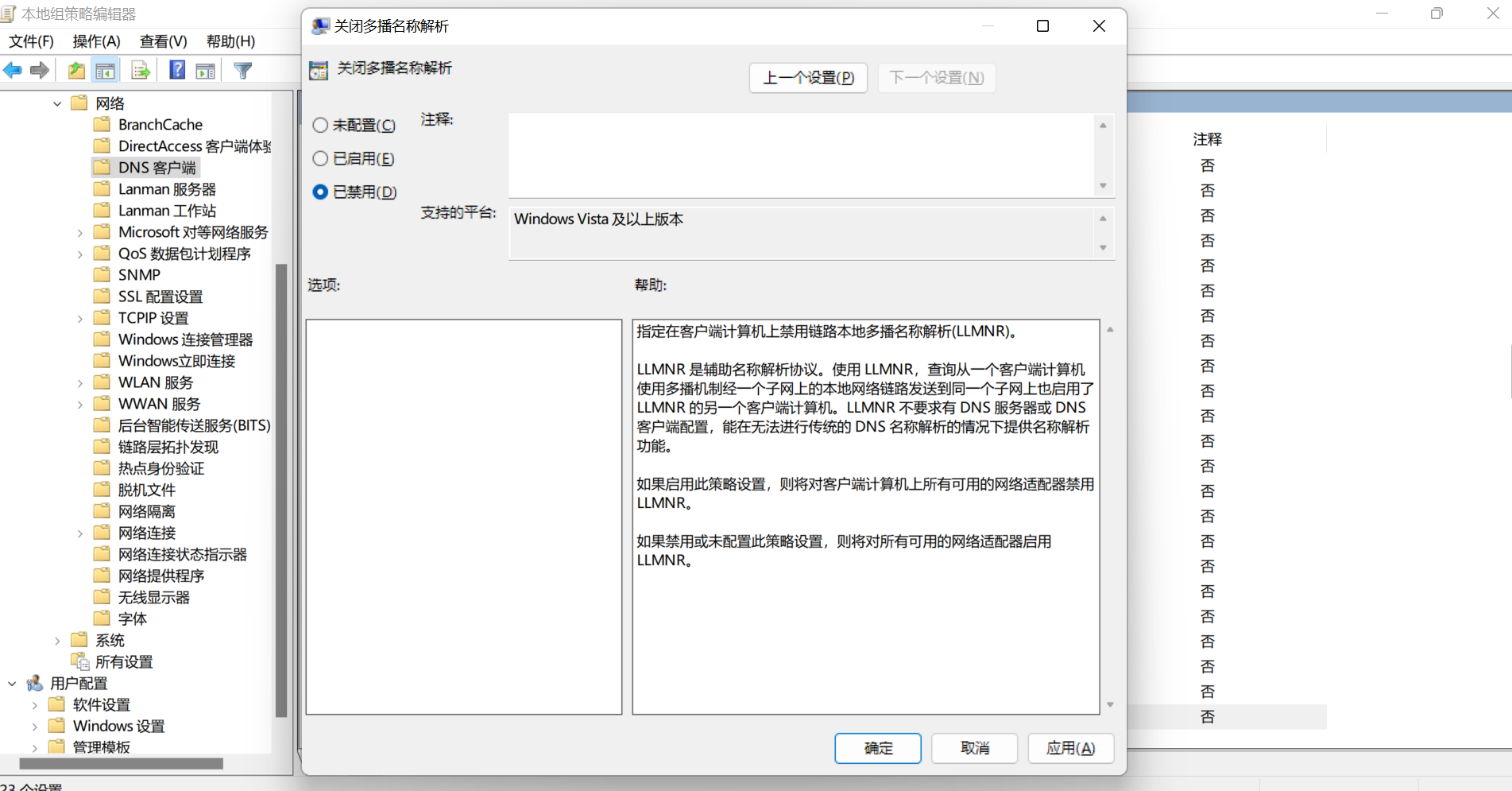Click the 应用(A) button
The width and height of the screenshot is (1512, 791).
point(1071,748)
